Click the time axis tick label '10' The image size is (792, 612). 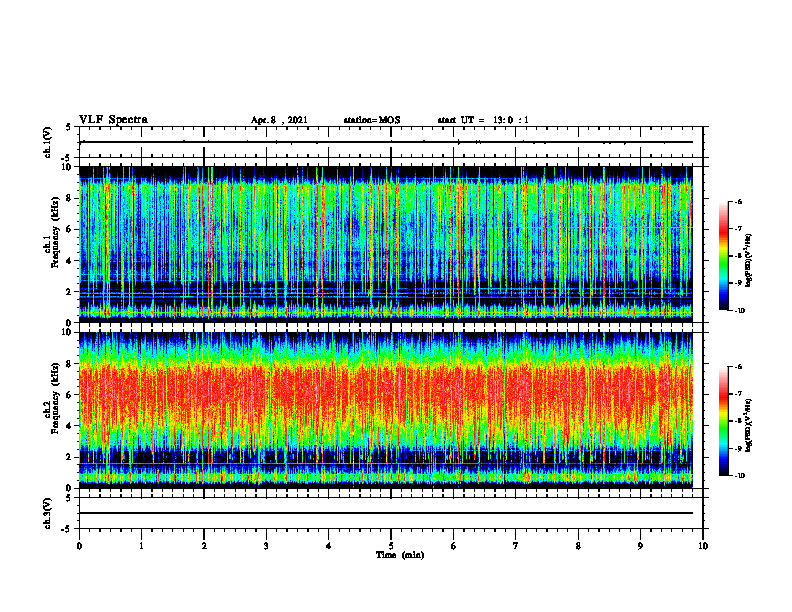703,546
